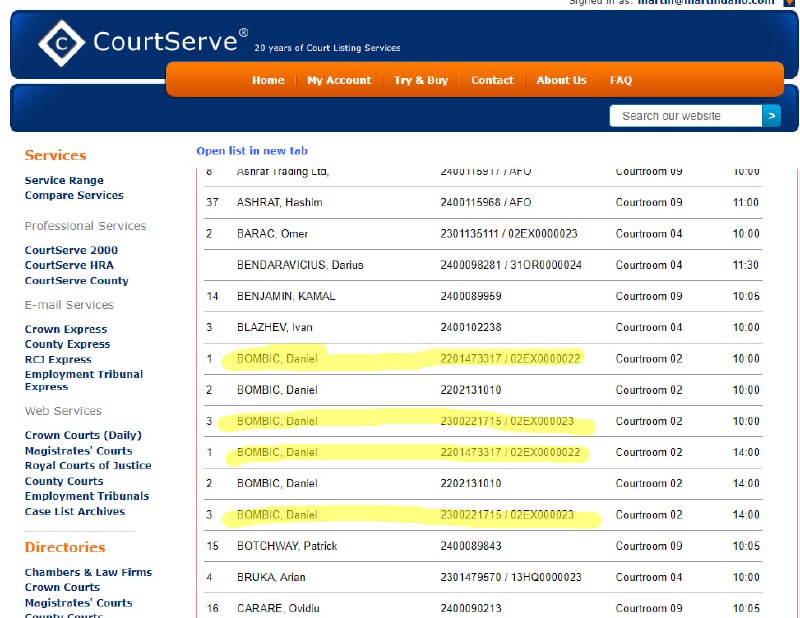Click the search submit arrow button
Image resolution: width=800 pixels, height=618 pixels.
click(x=771, y=116)
